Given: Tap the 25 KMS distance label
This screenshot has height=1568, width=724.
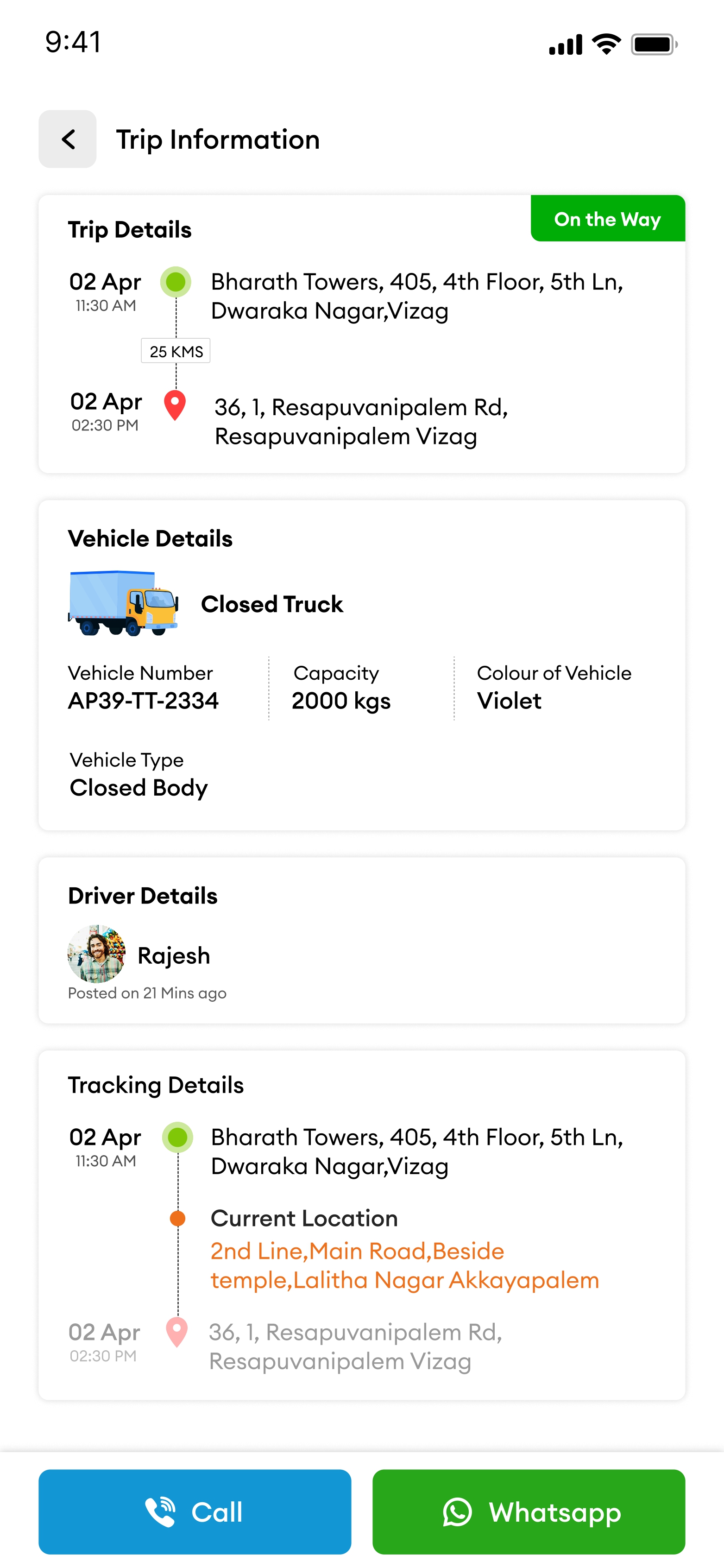Looking at the screenshot, I should [176, 351].
